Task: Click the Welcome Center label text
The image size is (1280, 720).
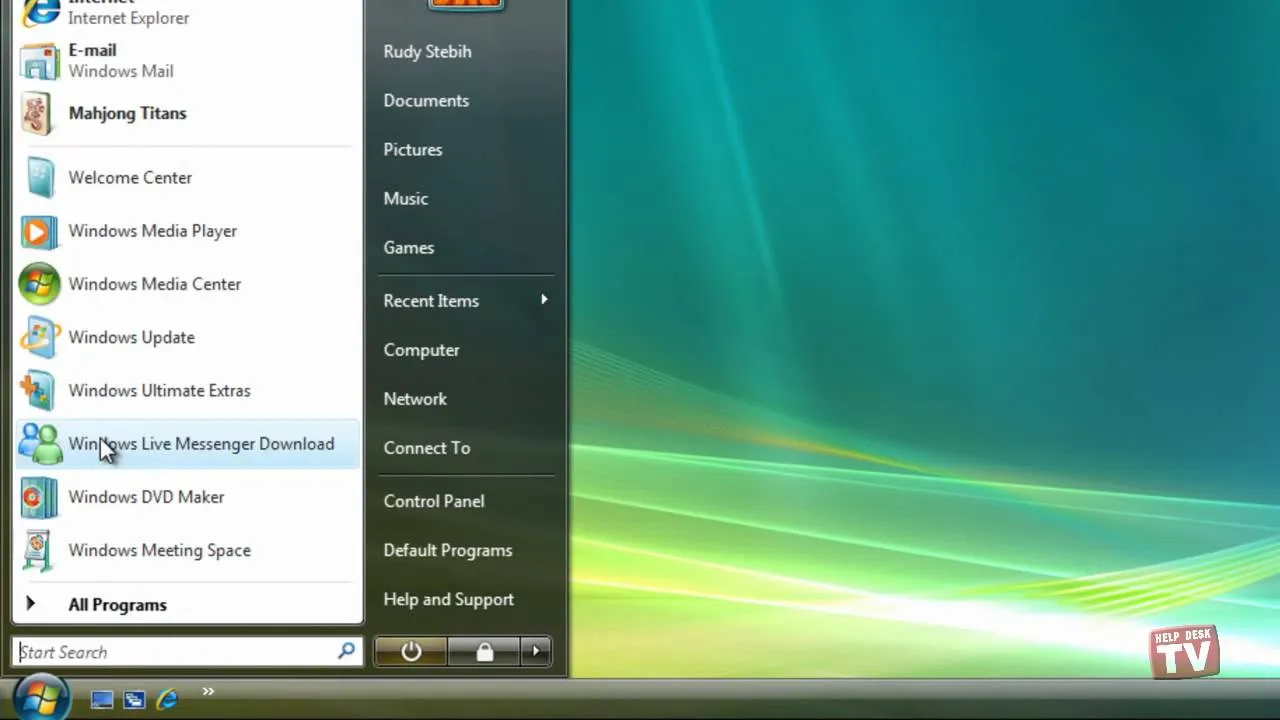Action: pyautogui.click(x=130, y=178)
